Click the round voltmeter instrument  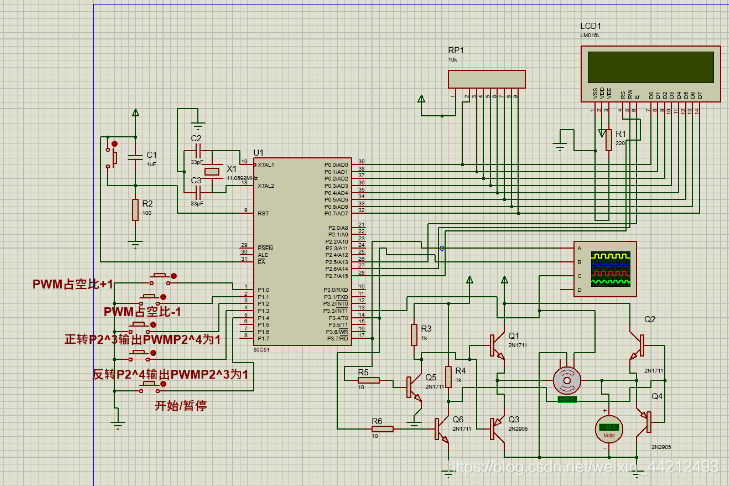point(609,429)
